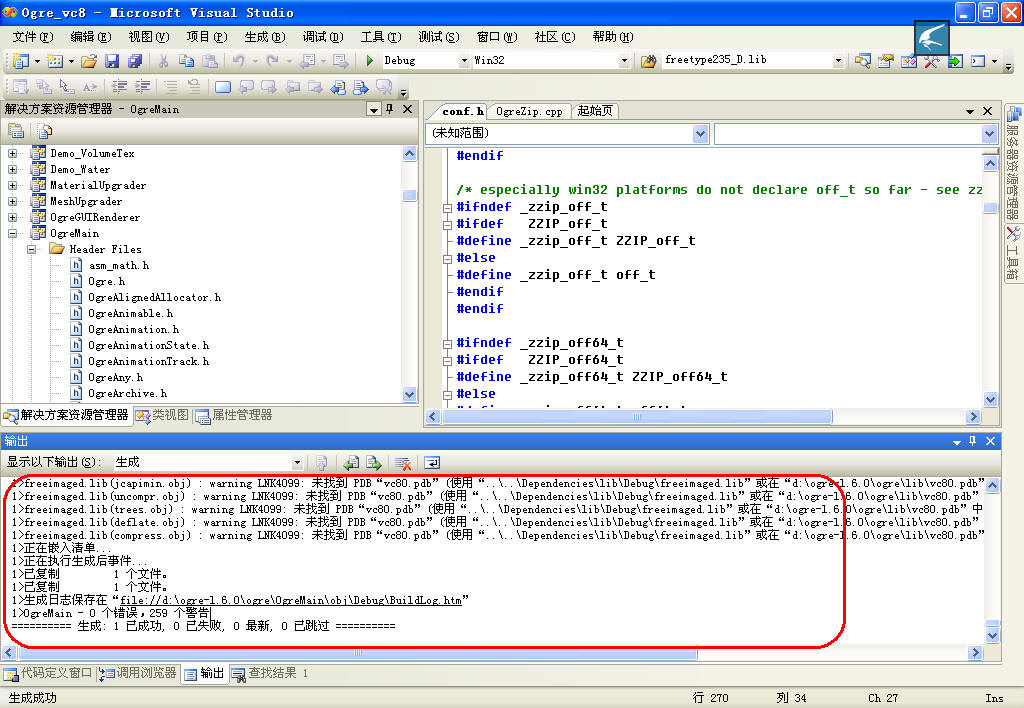
Task: Click the editor horizontal scrollbar thumb
Action: point(637,417)
